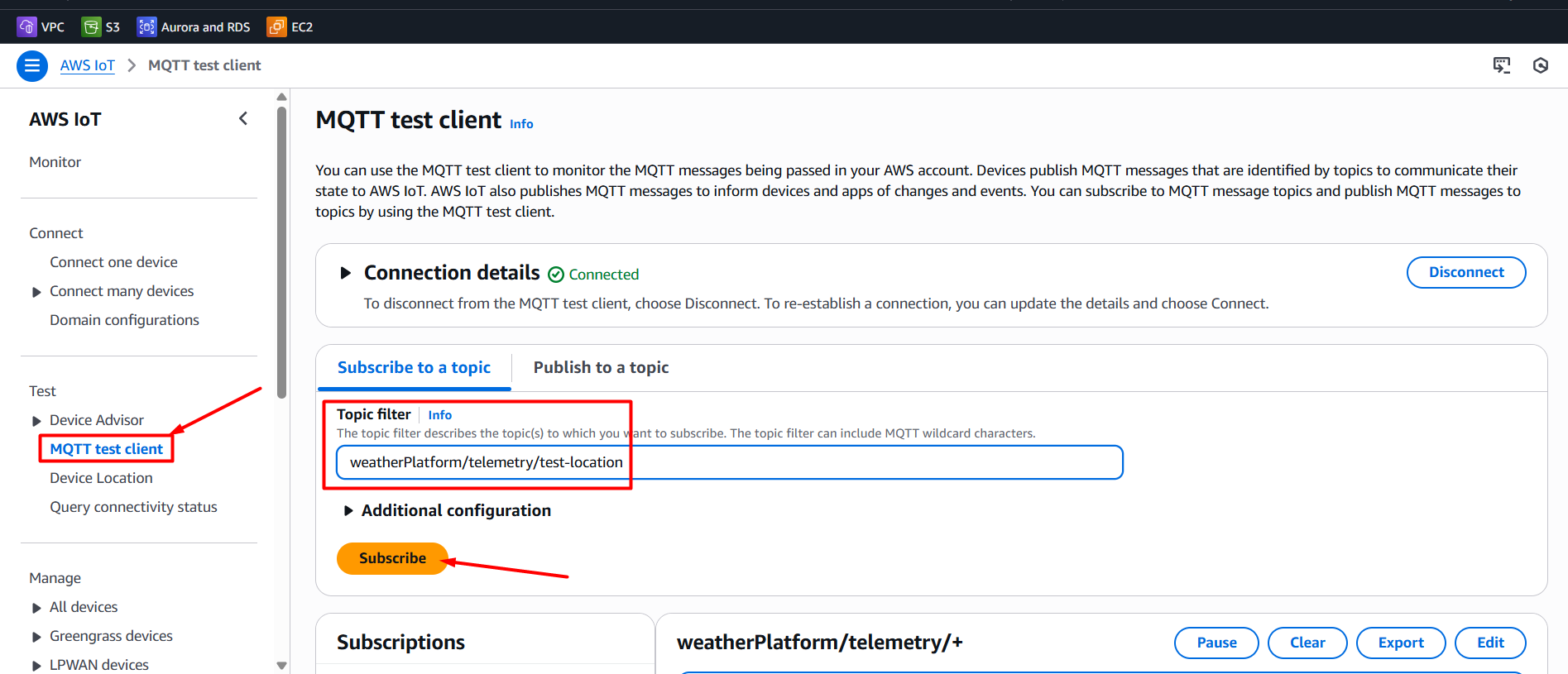Open the VPC service shortcut icon

click(26, 27)
